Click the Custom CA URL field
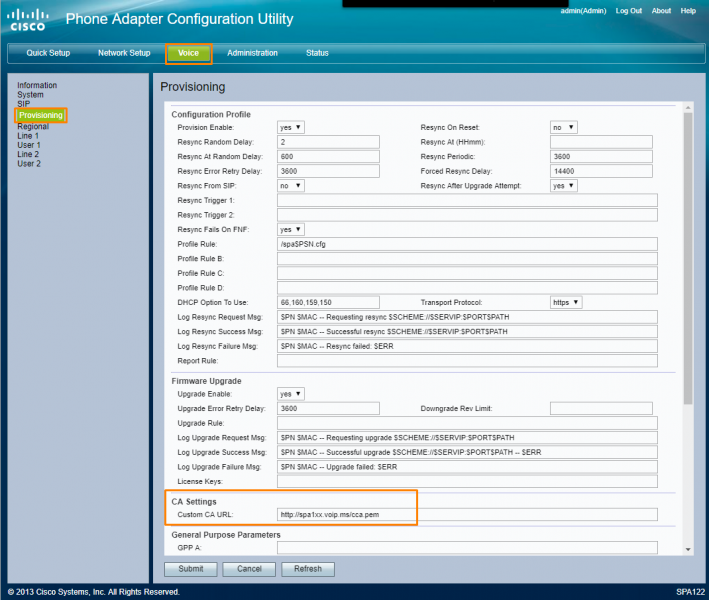This screenshot has height=600, width=709. (x=467, y=515)
